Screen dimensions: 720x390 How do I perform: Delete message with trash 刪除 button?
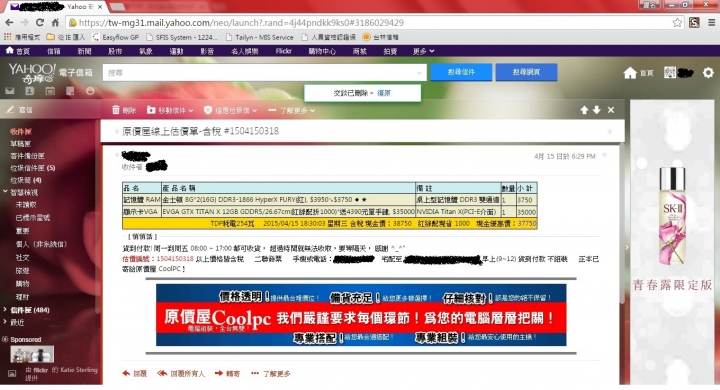[124, 110]
